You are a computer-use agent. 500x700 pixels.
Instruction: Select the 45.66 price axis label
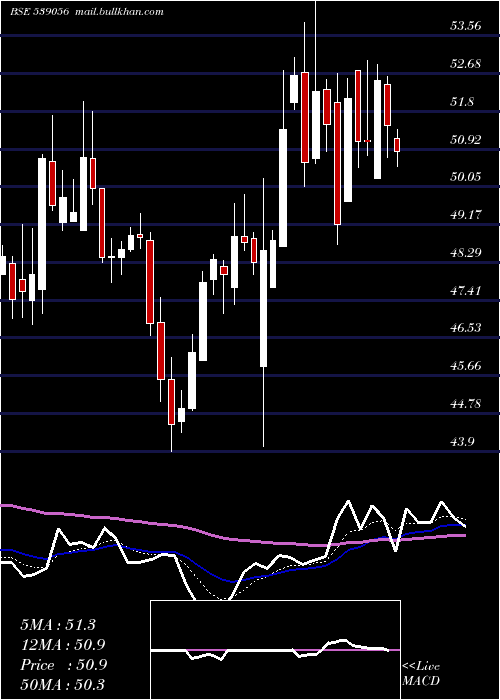click(465, 366)
